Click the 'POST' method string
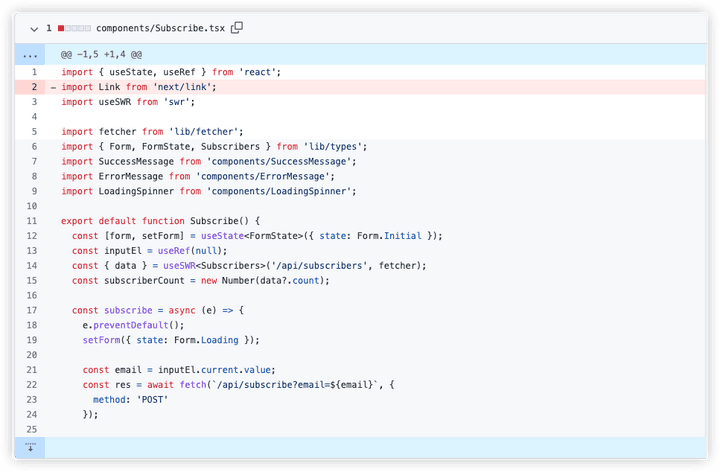 point(153,399)
